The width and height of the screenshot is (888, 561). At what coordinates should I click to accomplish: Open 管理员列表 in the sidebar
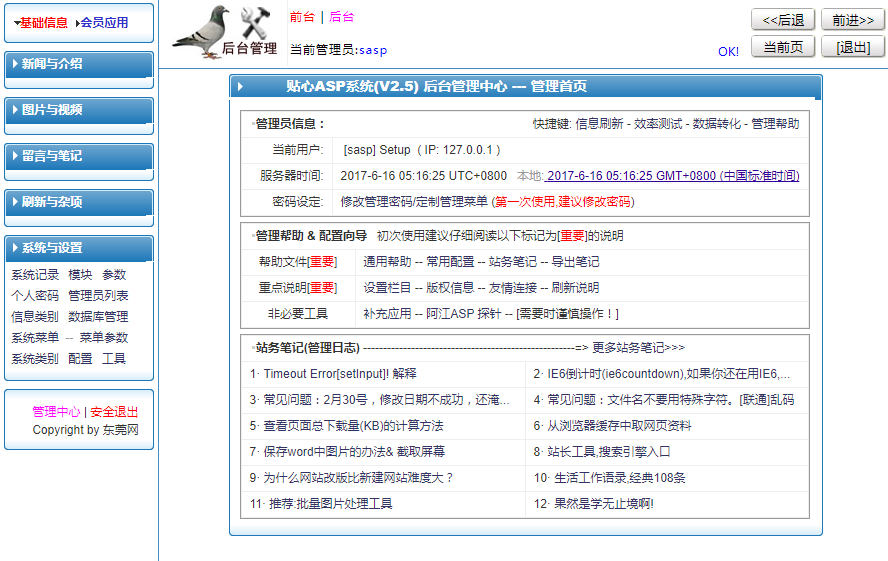click(x=98, y=296)
